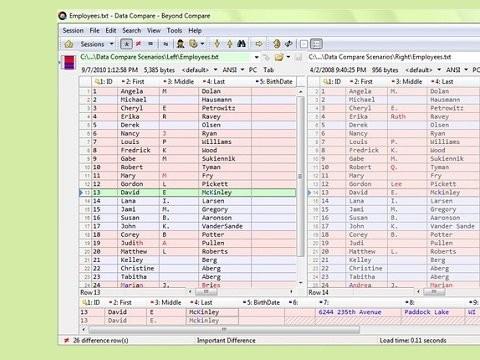Expand left pane ANSI encoding dropdown

242,70
